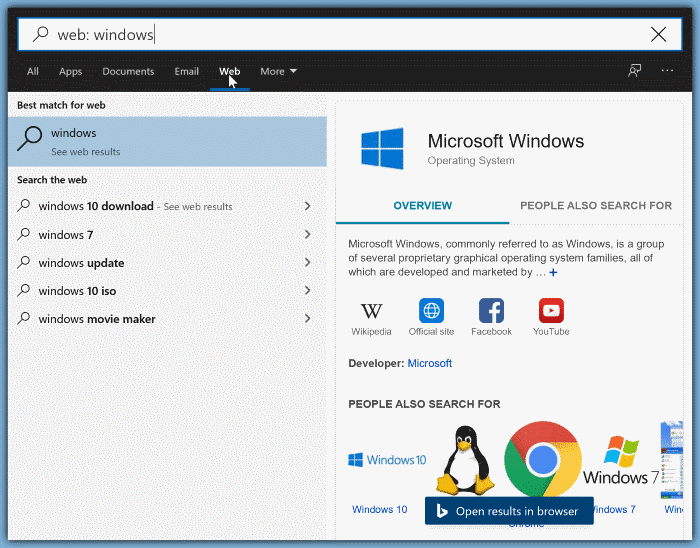Click the magnifier icon in search box
The image size is (700, 548).
pyautogui.click(x=40, y=34)
